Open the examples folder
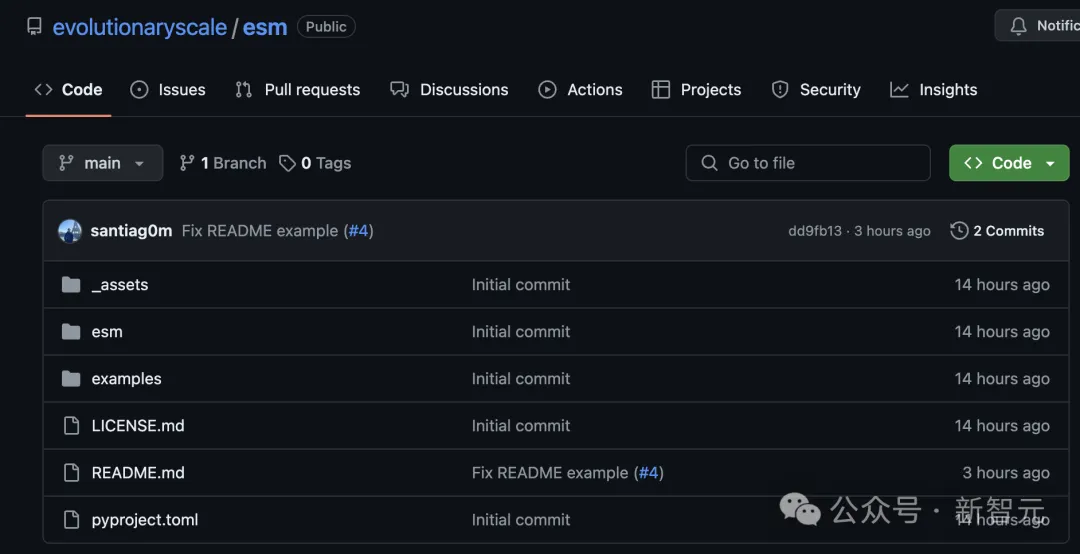This screenshot has width=1080, height=554. coord(126,379)
